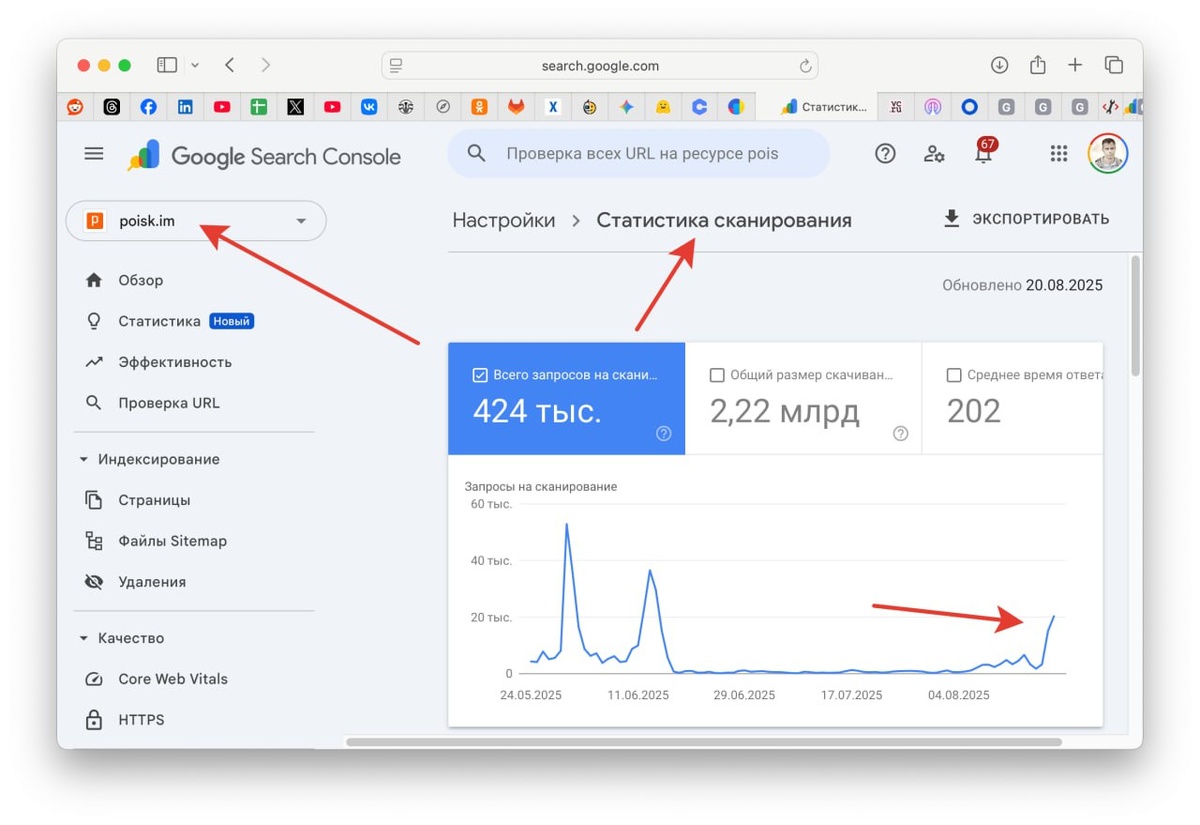This screenshot has height=825, width=1200.
Task: Open the VK pinned tab
Action: 369,107
